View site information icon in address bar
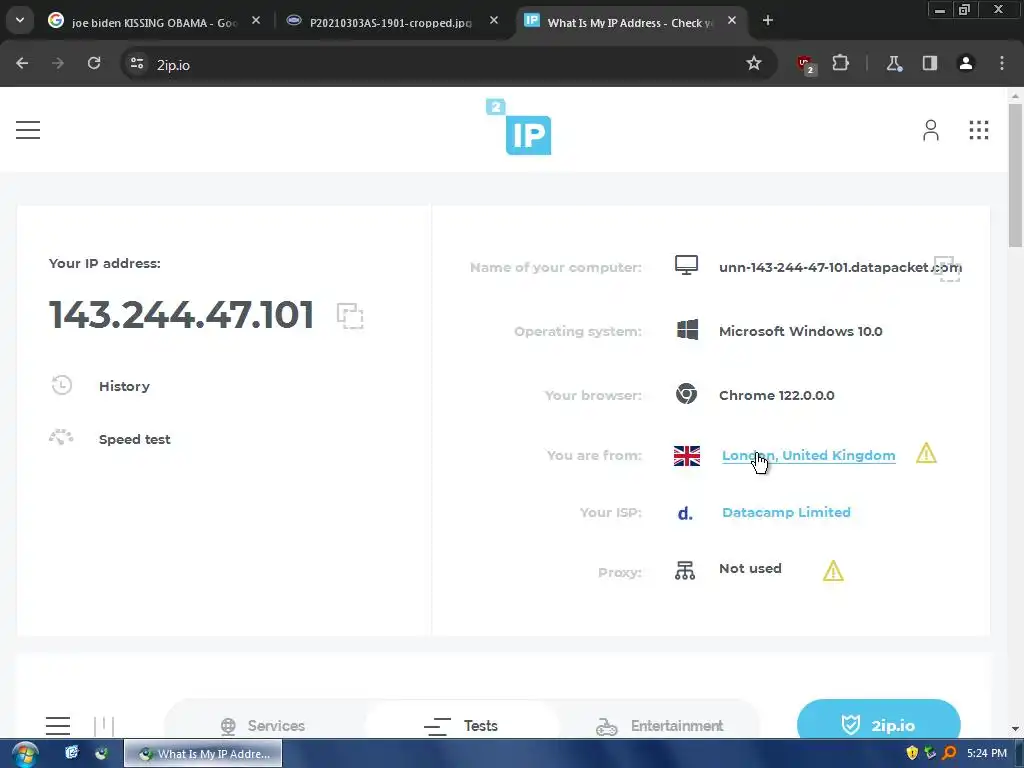The image size is (1024, 768). click(x=136, y=63)
